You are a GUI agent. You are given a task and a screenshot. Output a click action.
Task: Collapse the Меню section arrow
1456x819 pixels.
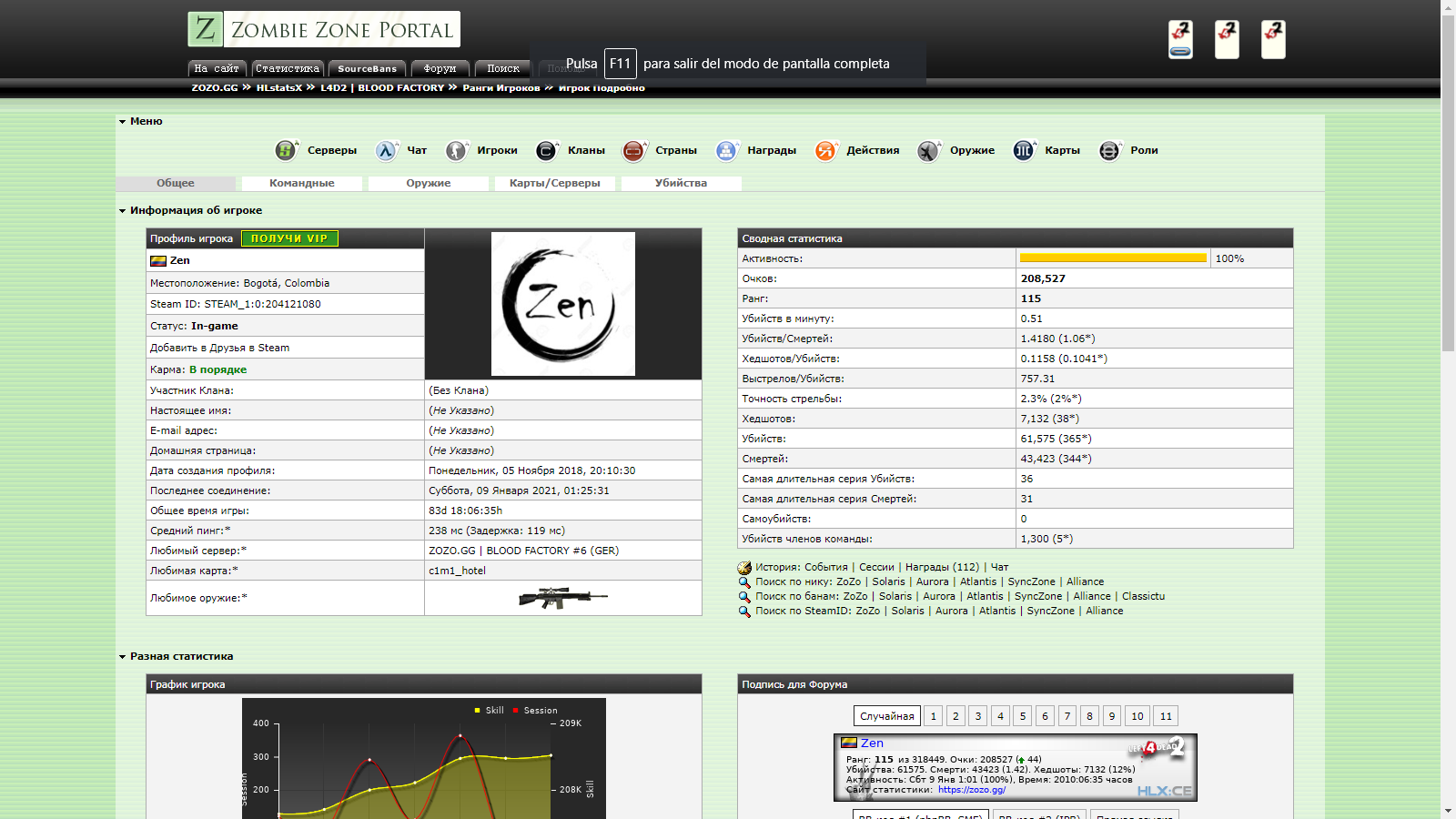point(122,121)
